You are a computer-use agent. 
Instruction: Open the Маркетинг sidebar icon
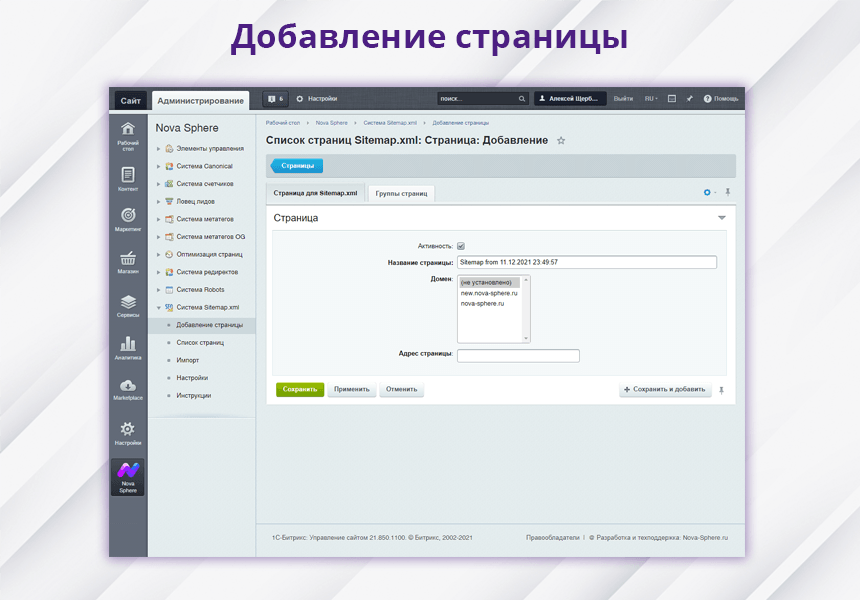point(128,219)
